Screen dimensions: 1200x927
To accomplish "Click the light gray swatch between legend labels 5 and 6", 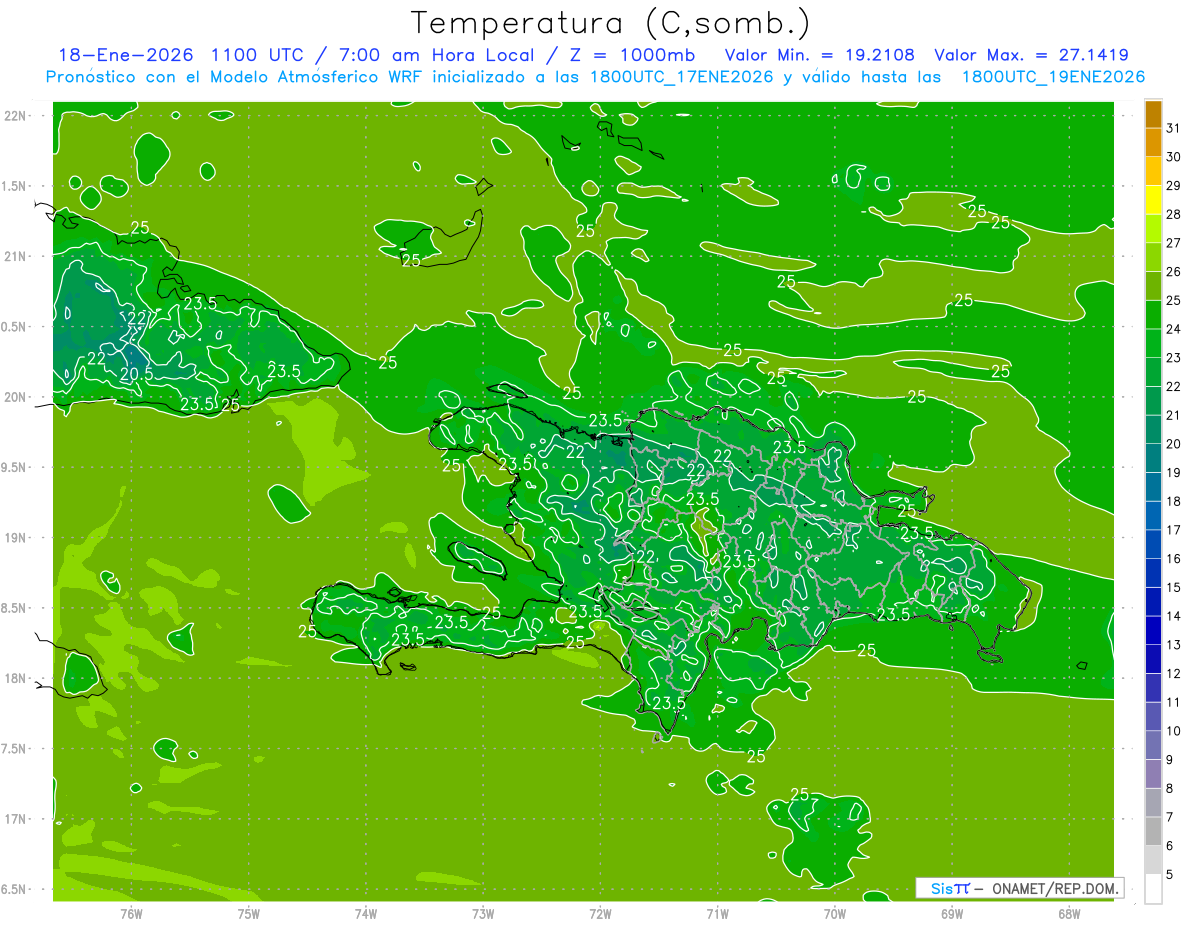I will pyautogui.click(x=1153, y=860).
